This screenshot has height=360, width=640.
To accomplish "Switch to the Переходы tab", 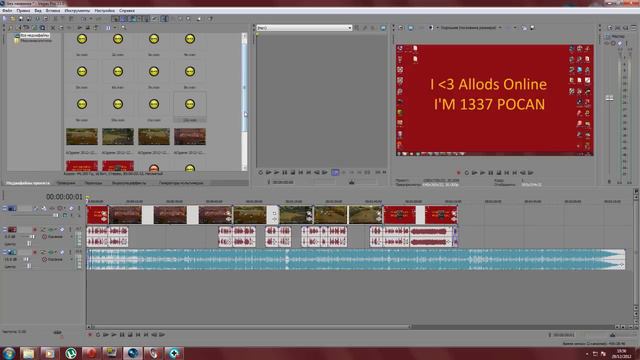I will [93, 183].
